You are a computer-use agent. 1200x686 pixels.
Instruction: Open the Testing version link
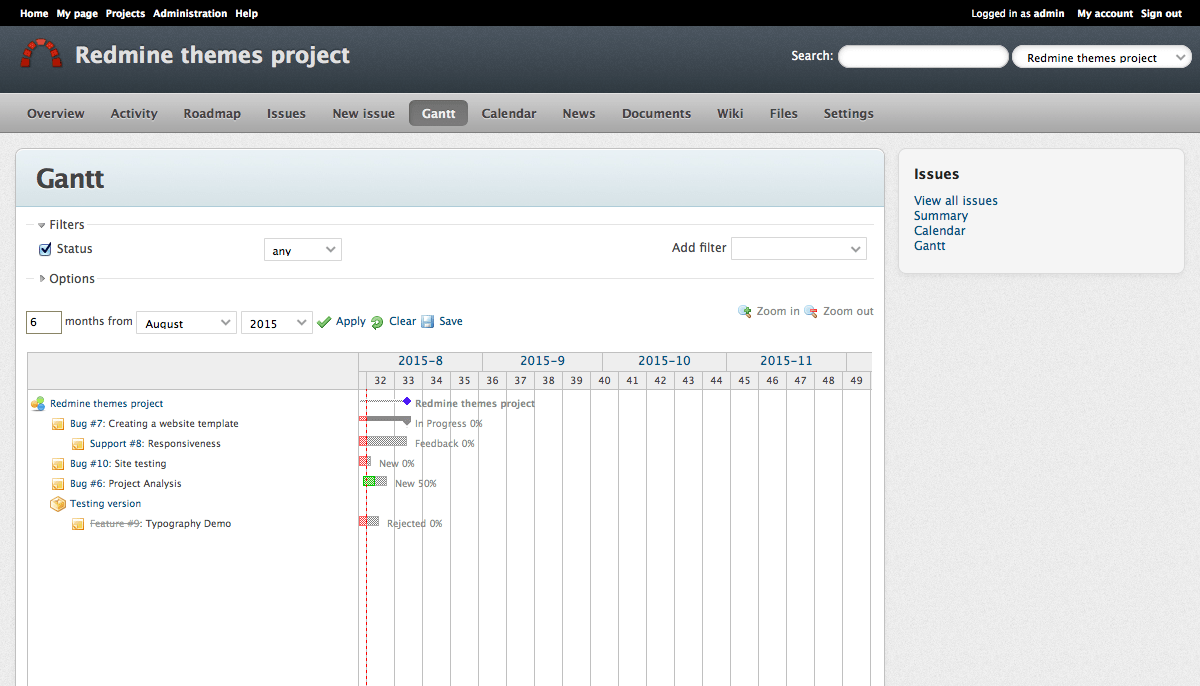105,504
